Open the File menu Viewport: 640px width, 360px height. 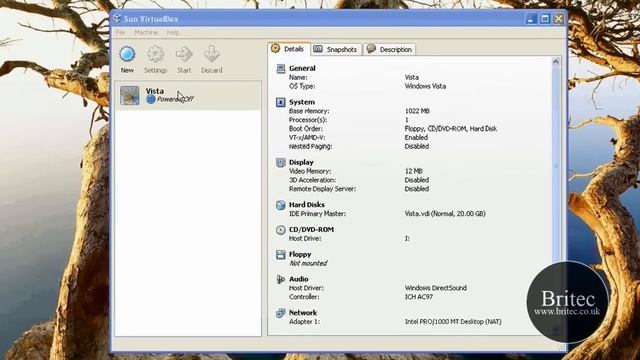(x=120, y=33)
